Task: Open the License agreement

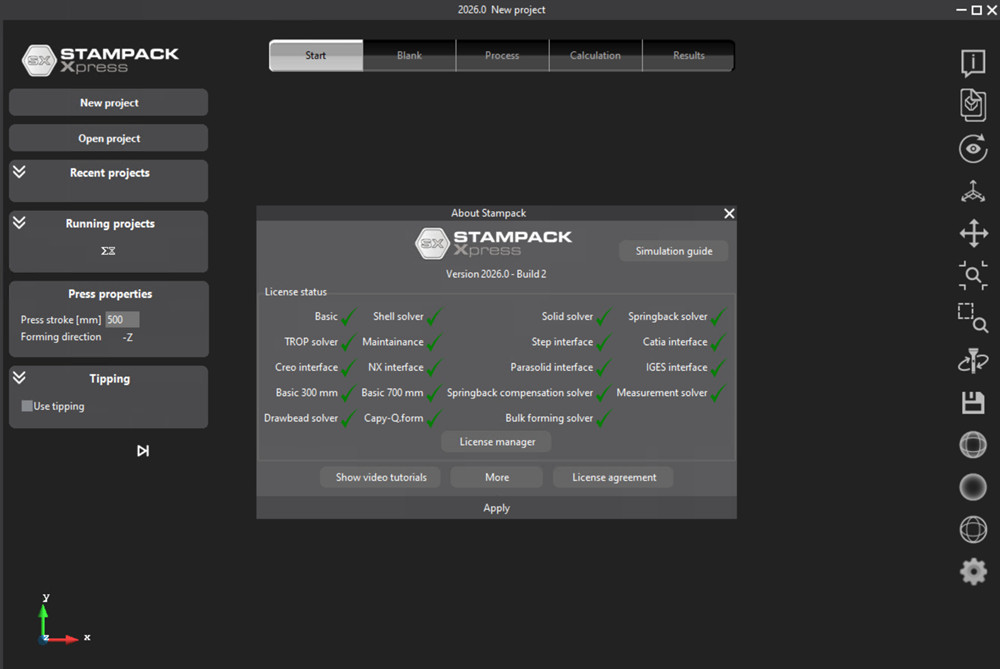Action: tap(614, 477)
